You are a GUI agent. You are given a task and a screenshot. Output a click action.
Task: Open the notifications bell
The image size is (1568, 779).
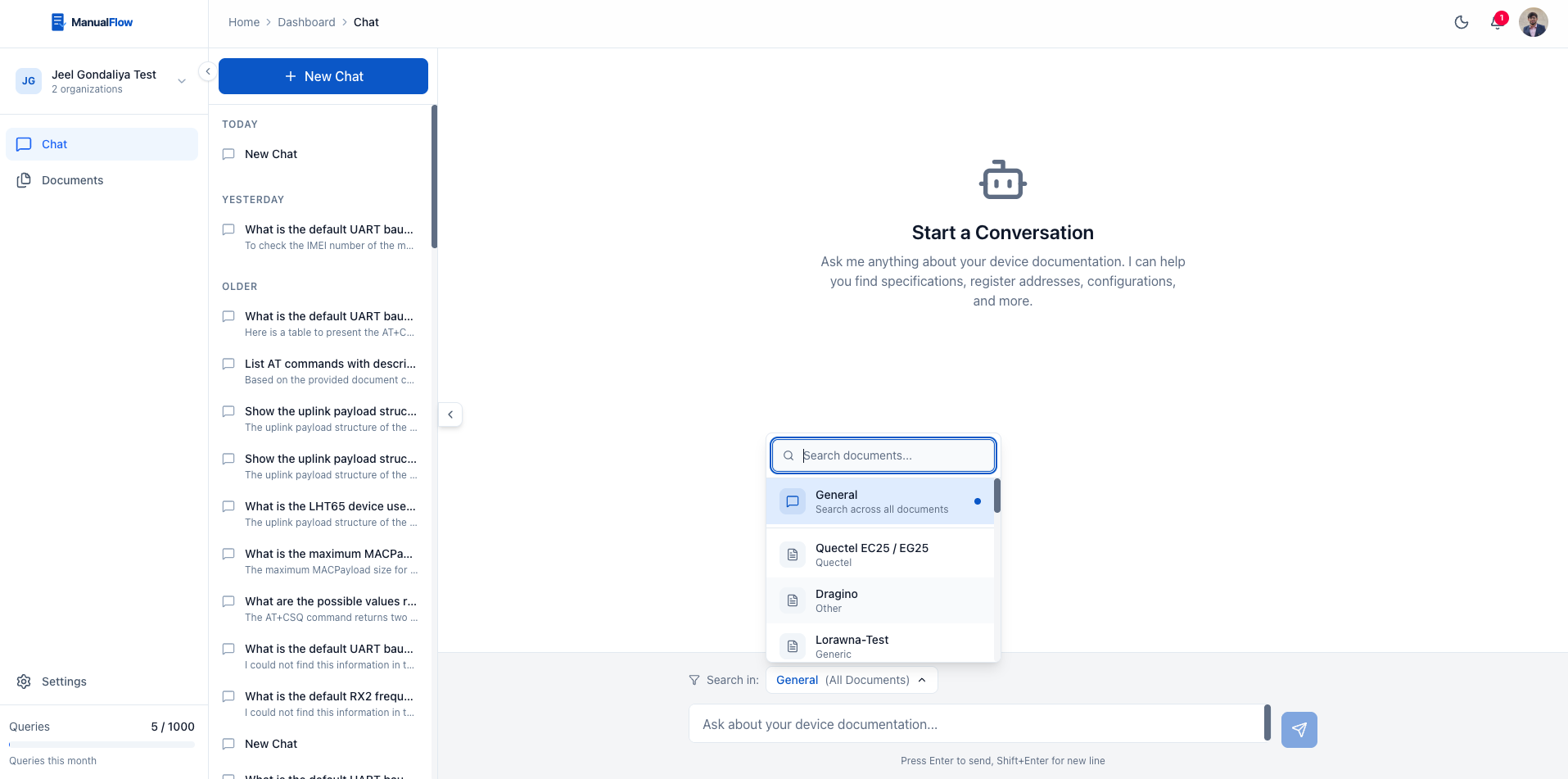coord(1497,23)
